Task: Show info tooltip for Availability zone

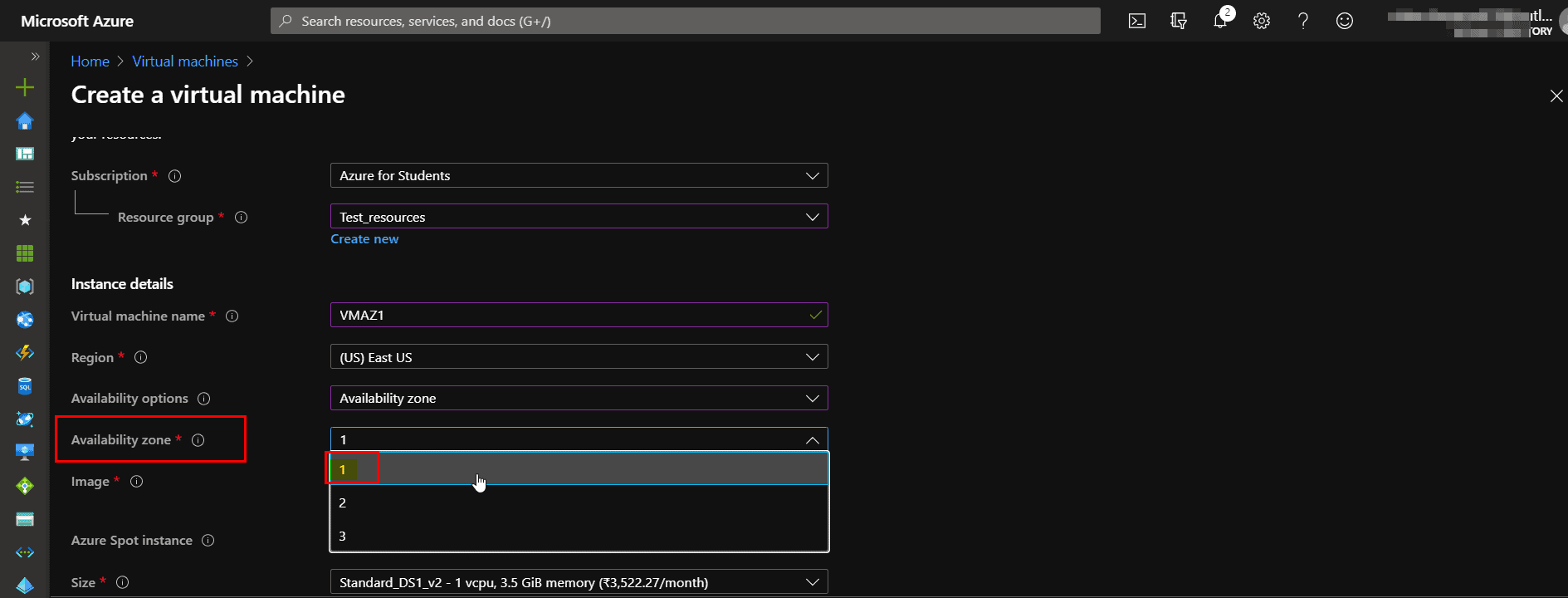Action: 198,440
